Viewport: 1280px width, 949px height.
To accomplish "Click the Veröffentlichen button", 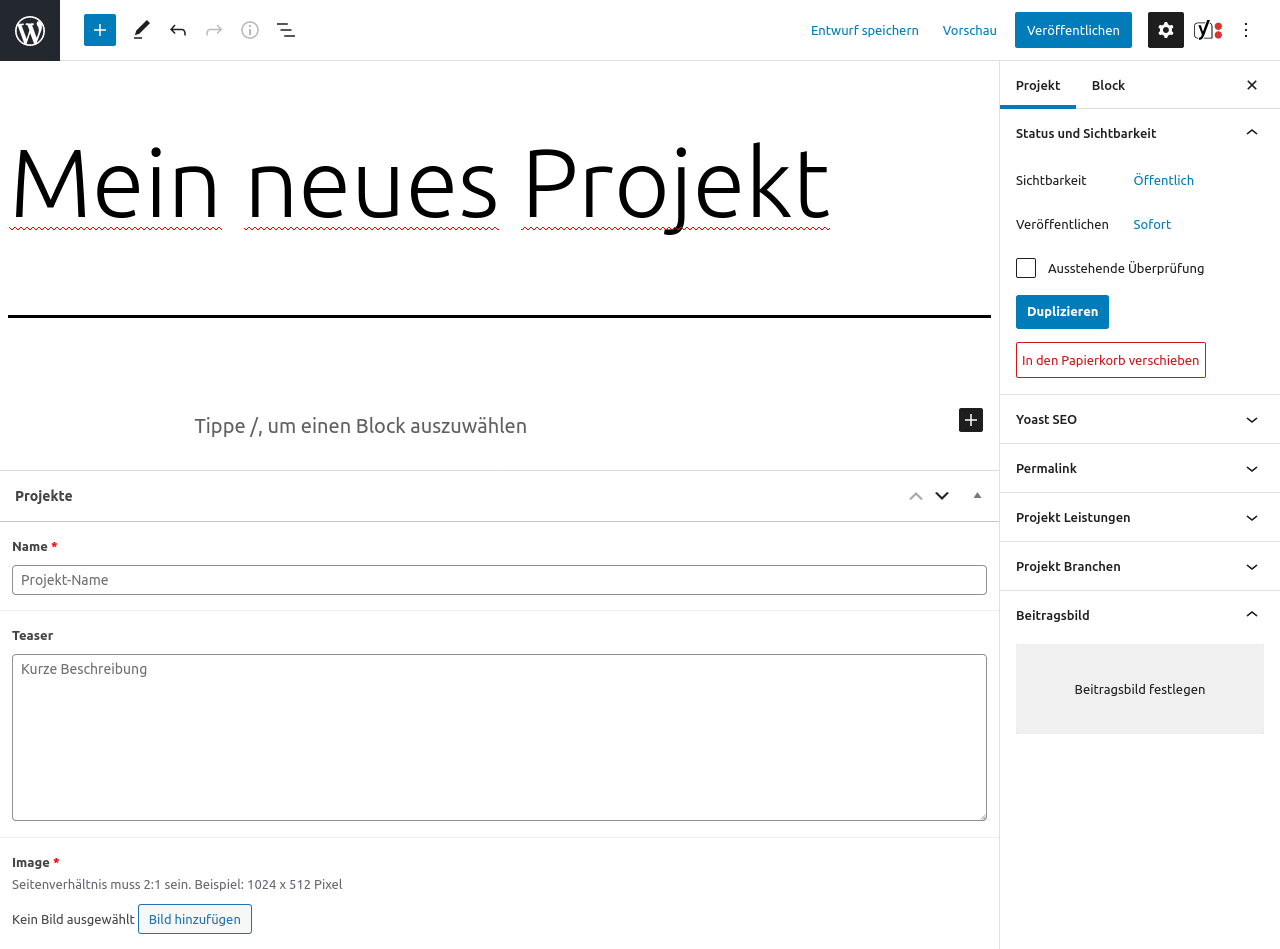I will click(x=1073, y=30).
